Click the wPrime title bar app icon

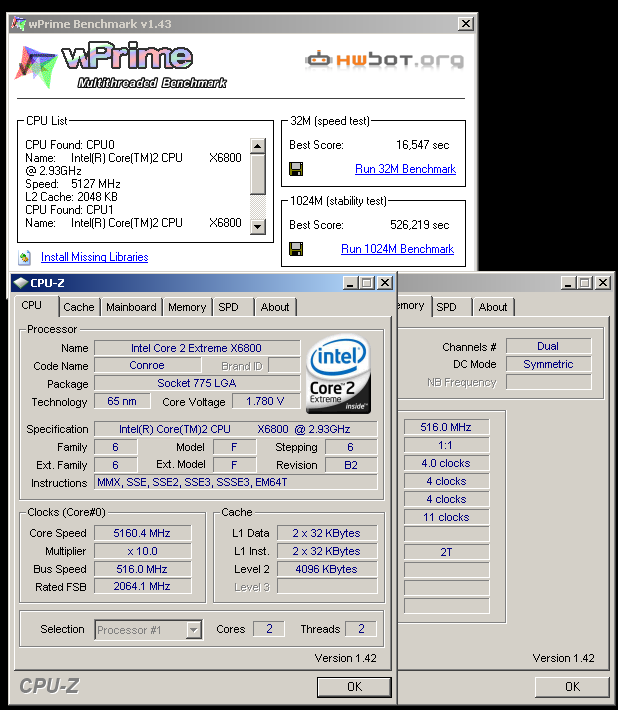pyautogui.click(x=19, y=24)
